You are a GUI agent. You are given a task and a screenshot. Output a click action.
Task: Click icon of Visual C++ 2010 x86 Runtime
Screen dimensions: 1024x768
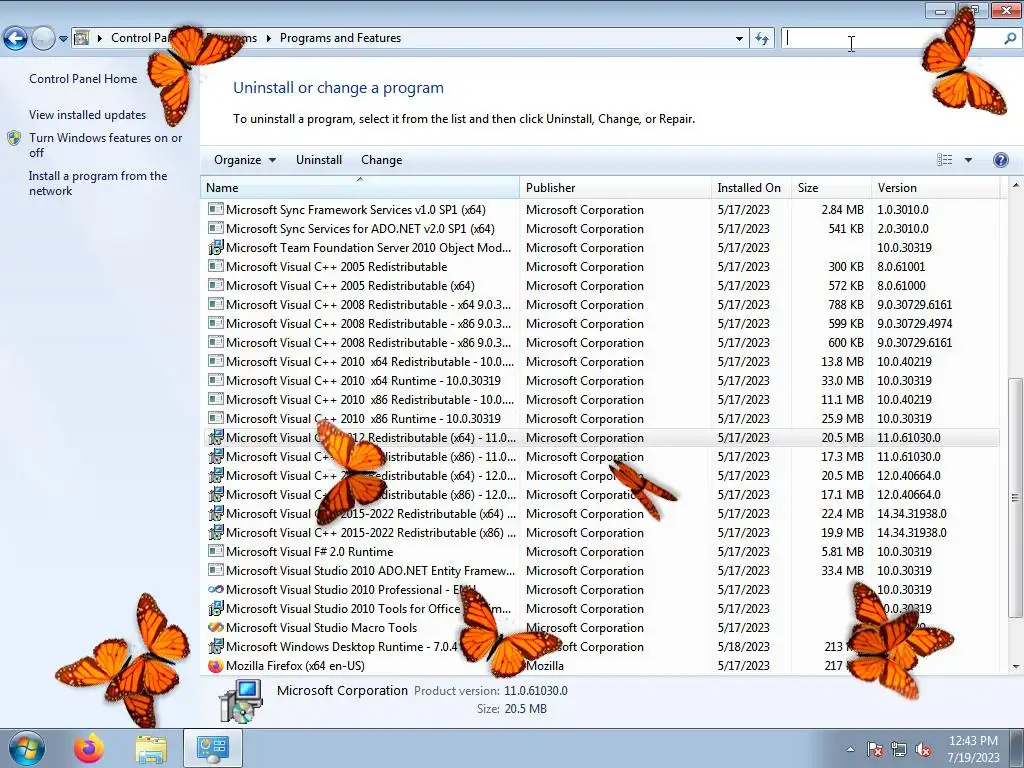[x=216, y=419]
